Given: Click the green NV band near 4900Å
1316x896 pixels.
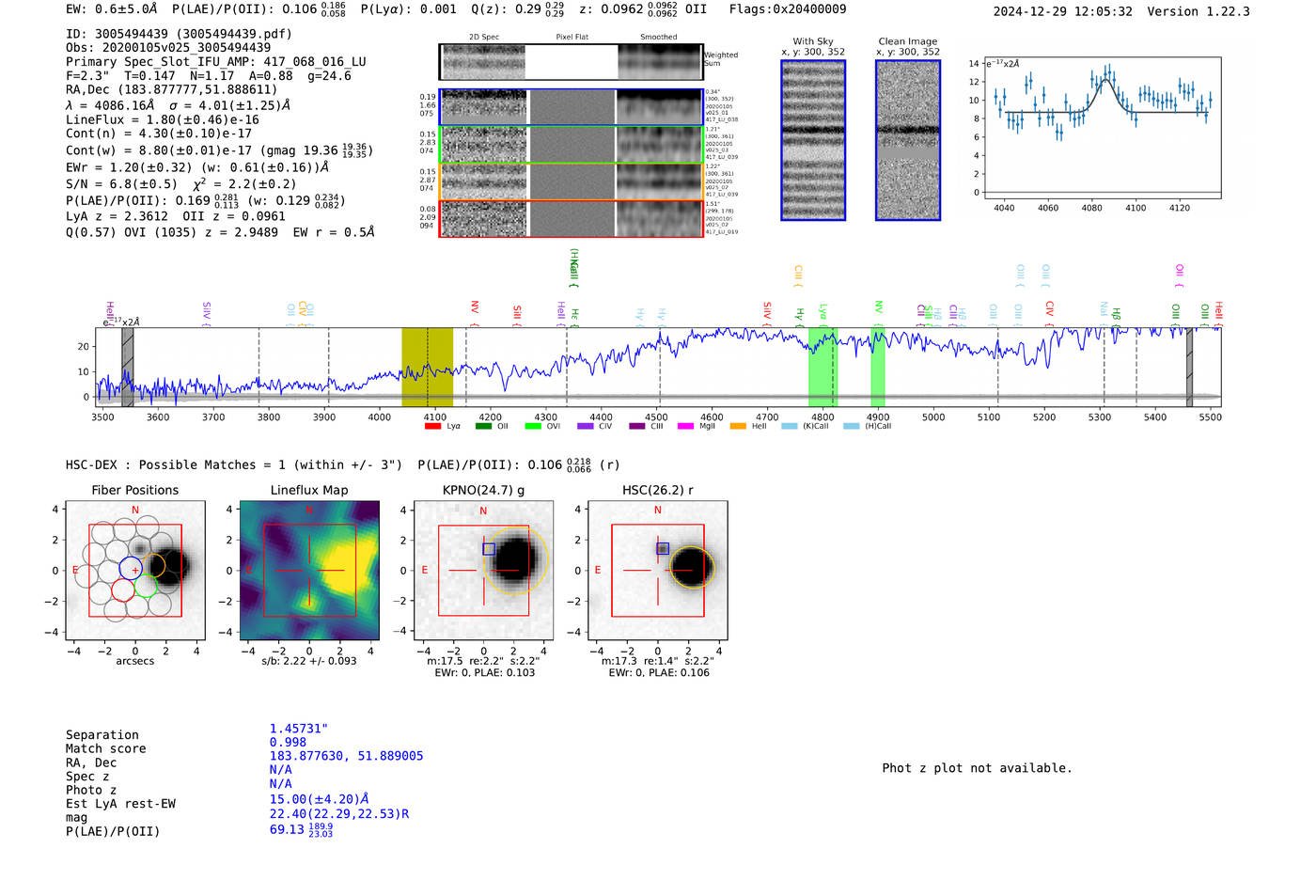Looking at the screenshot, I should pos(878,367).
